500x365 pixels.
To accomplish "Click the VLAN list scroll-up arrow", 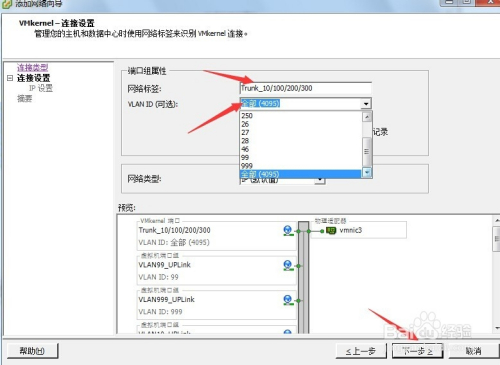I will 367,117.
